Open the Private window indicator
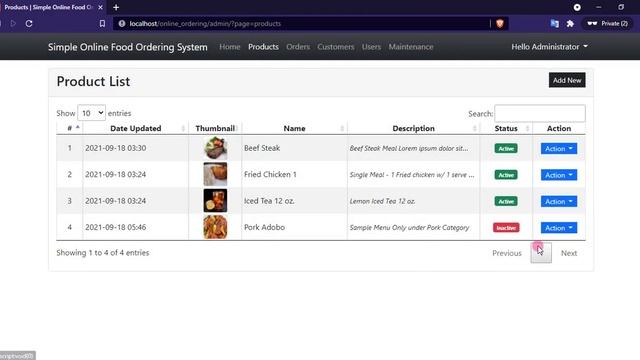The width and height of the screenshot is (640, 360). [607, 24]
